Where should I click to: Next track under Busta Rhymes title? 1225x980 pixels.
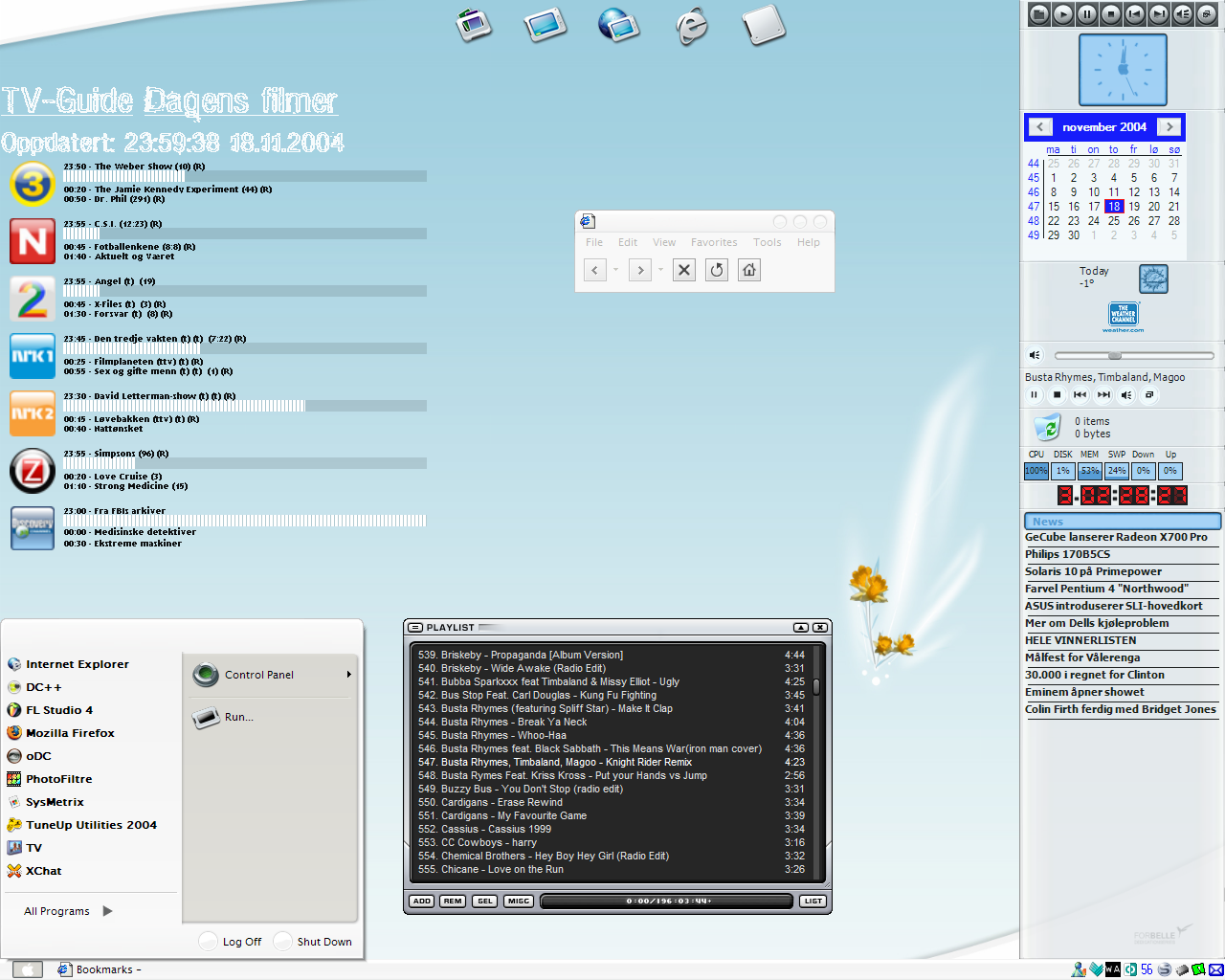[1103, 394]
